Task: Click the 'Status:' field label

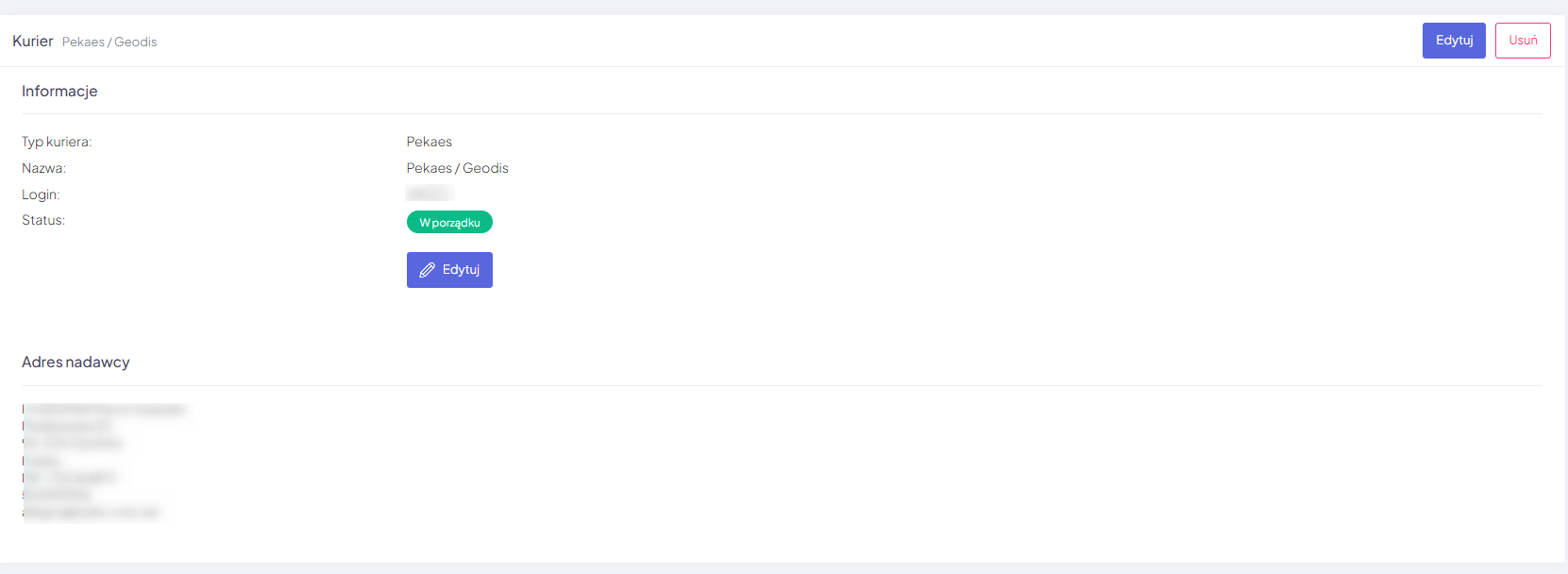Action: pos(43,220)
